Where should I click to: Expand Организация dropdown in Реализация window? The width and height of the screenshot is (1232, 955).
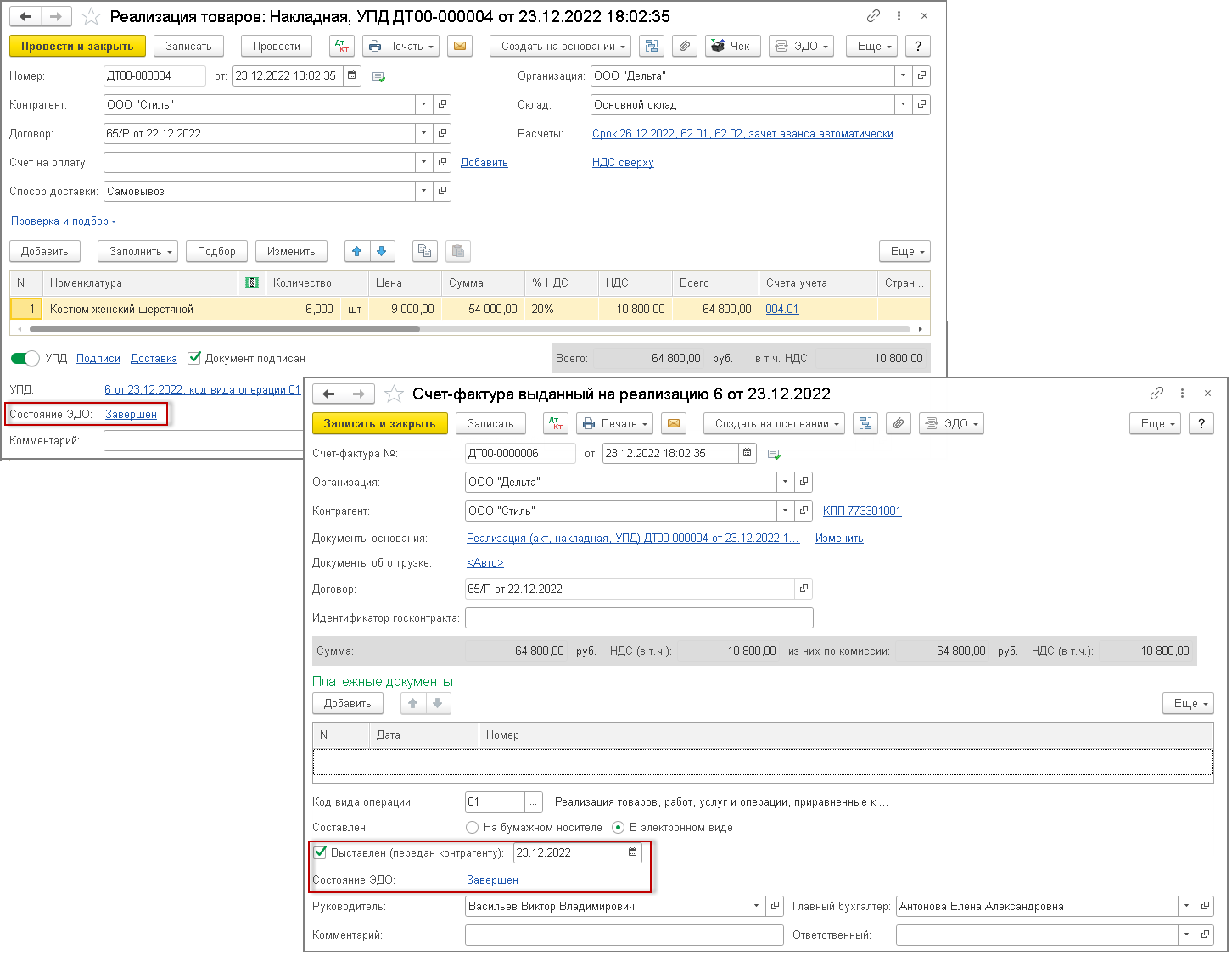[x=904, y=75]
